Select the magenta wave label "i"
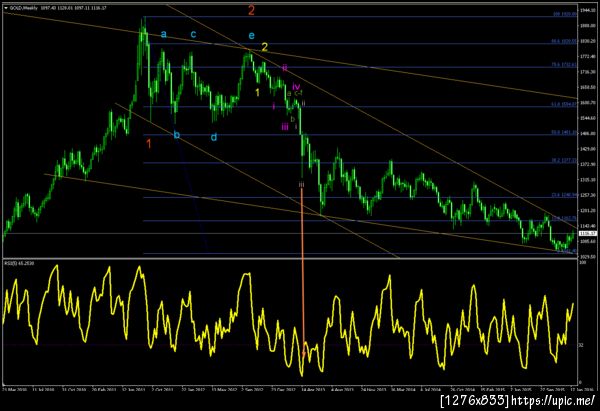This screenshot has height=411, width=600. click(x=274, y=106)
